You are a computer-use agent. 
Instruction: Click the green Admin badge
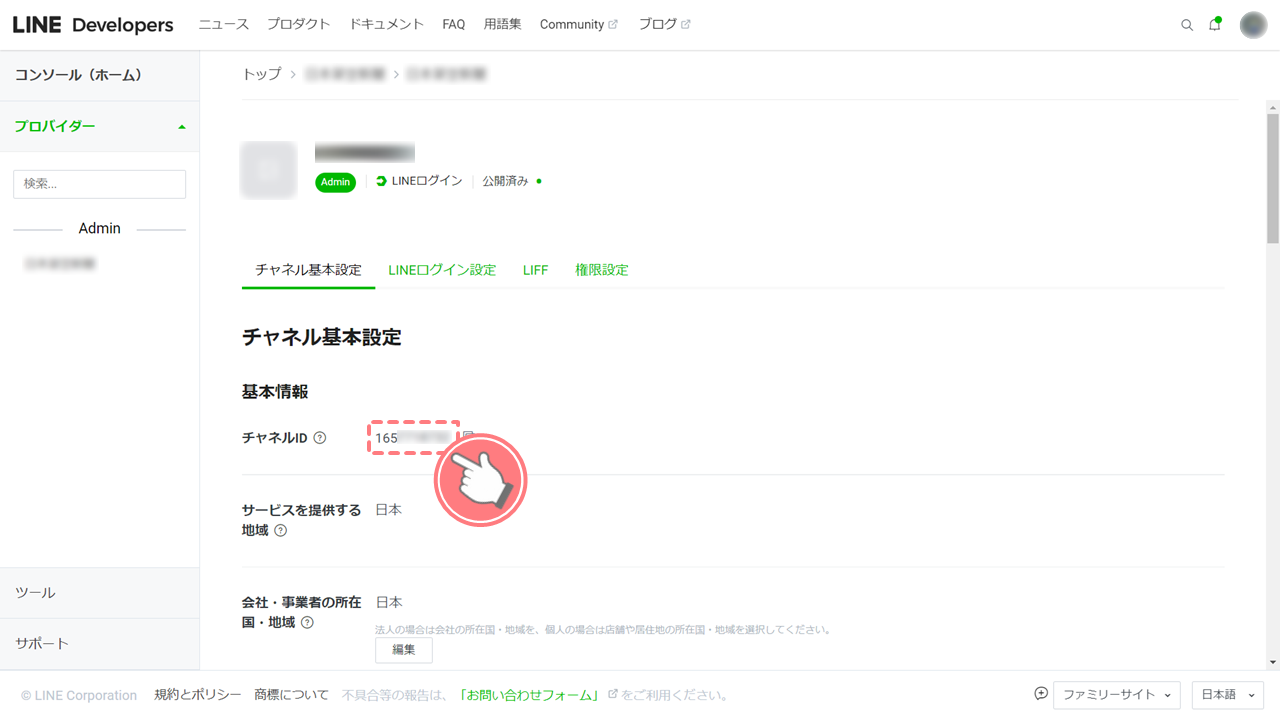click(335, 182)
